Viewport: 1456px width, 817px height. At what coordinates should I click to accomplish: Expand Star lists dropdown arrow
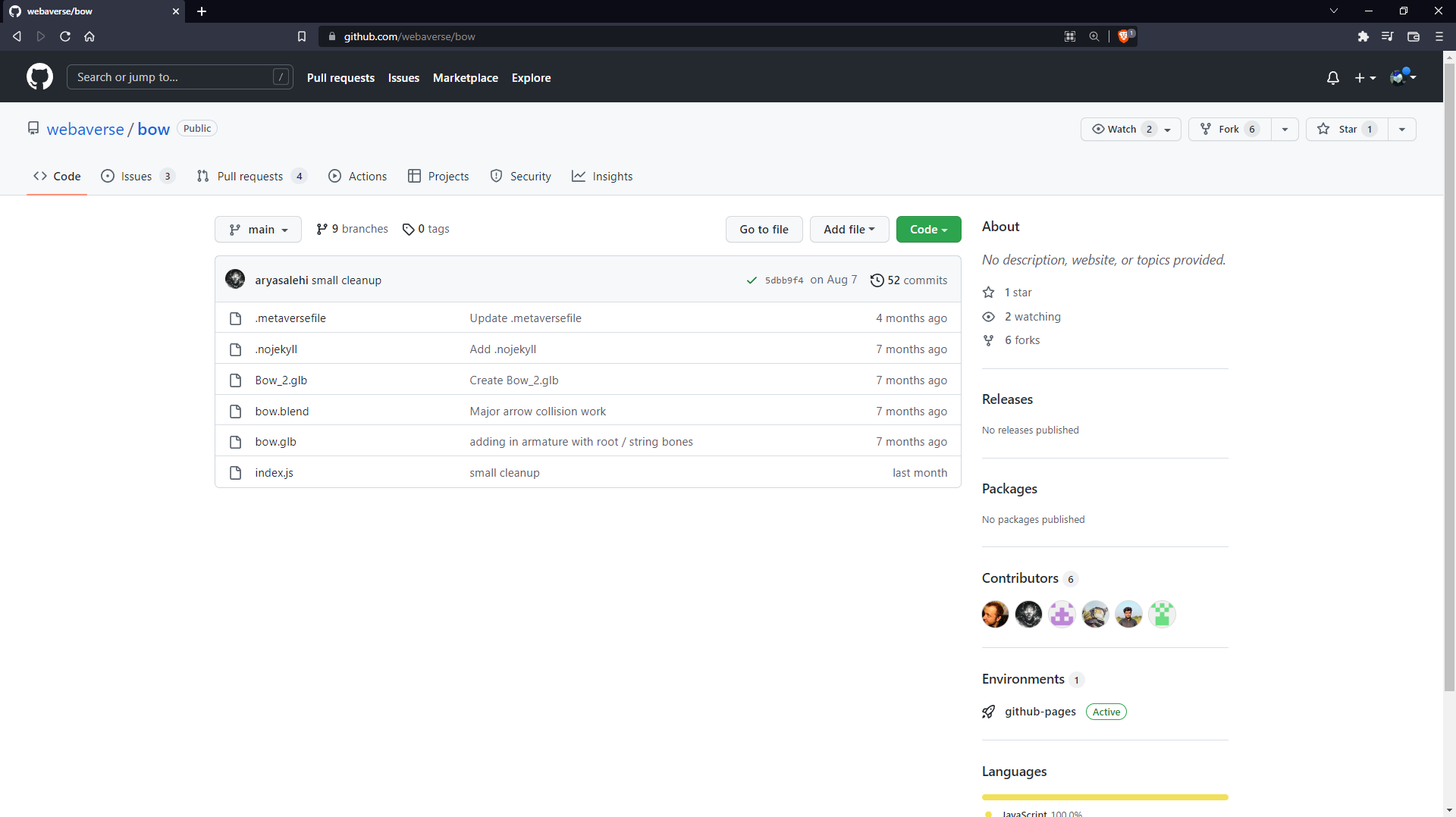(1402, 130)
